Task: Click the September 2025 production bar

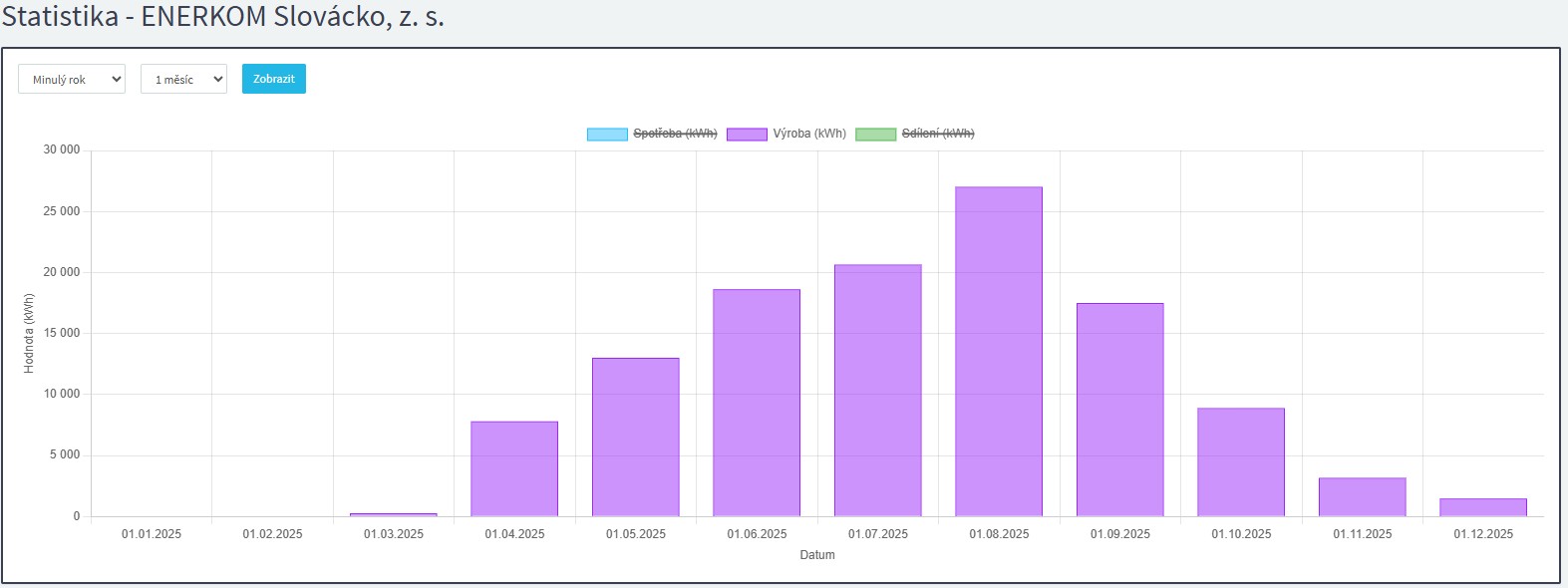Action: tap(1119, 410)
